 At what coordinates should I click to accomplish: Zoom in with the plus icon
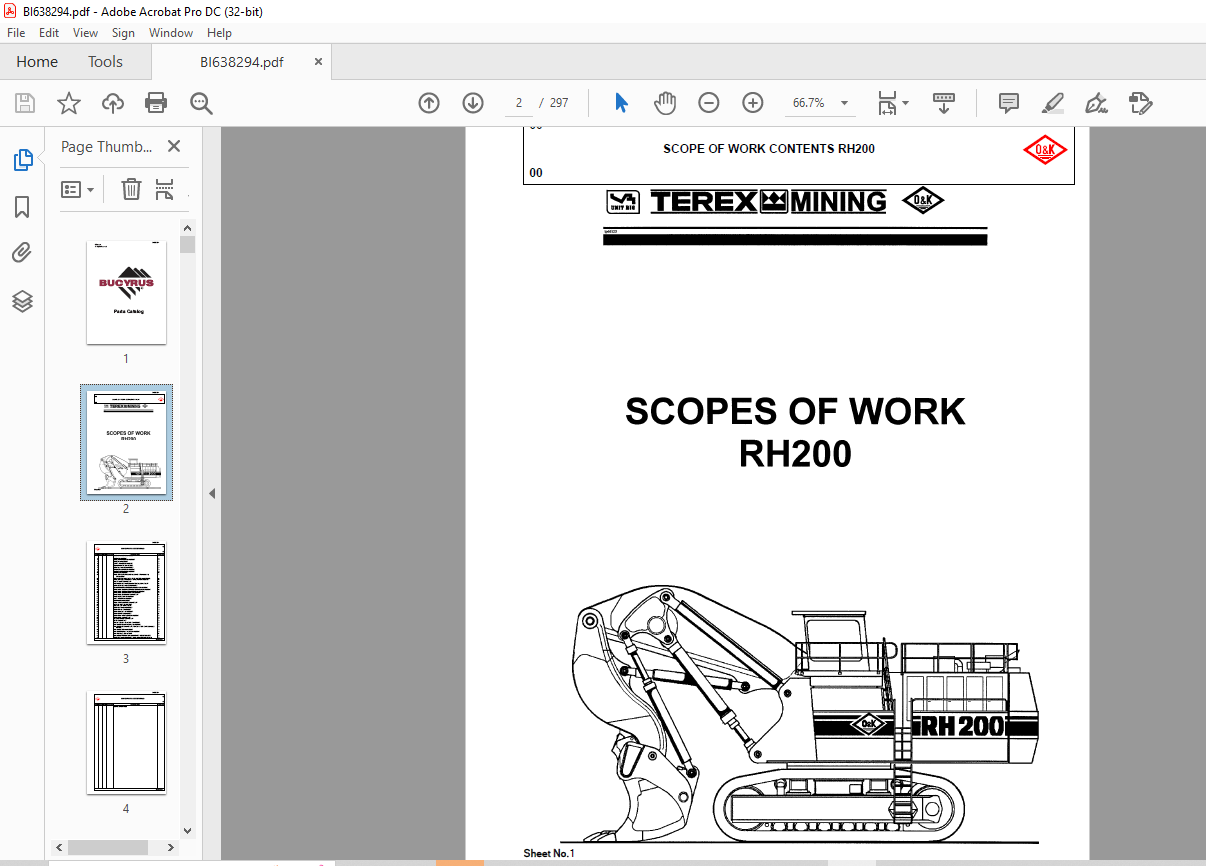coord(753,103)
